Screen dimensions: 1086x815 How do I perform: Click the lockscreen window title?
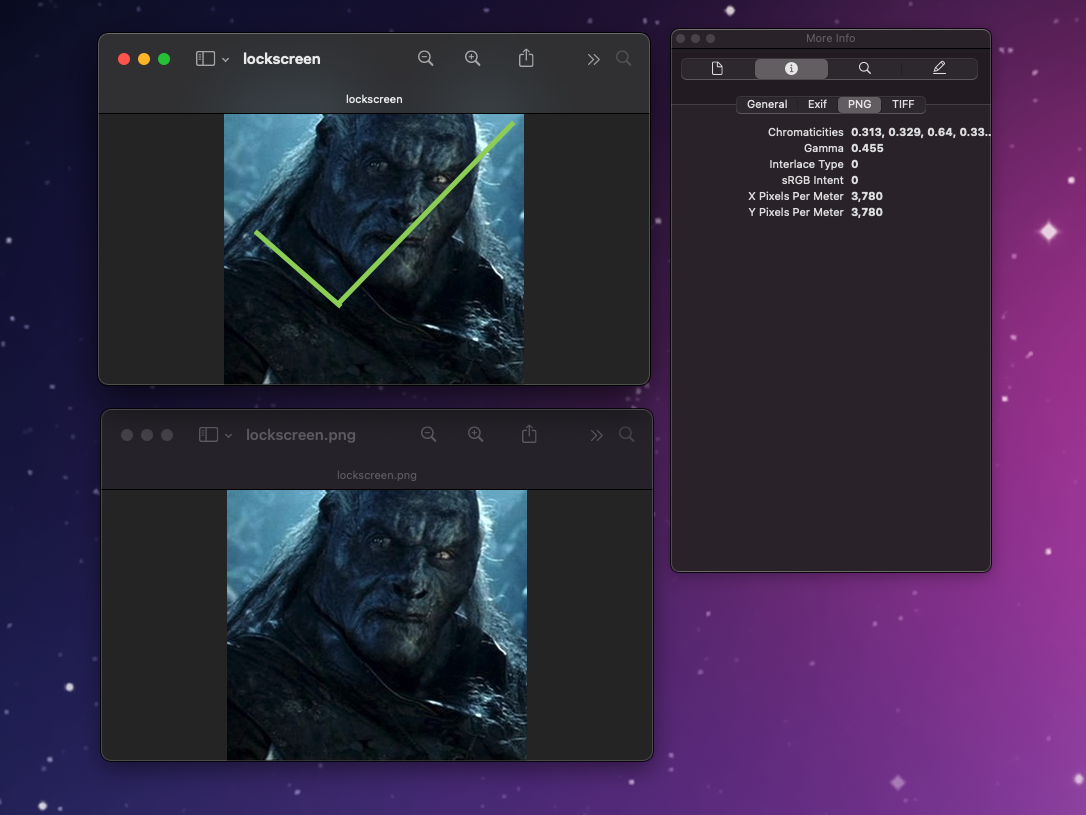(x=282, y=59)
